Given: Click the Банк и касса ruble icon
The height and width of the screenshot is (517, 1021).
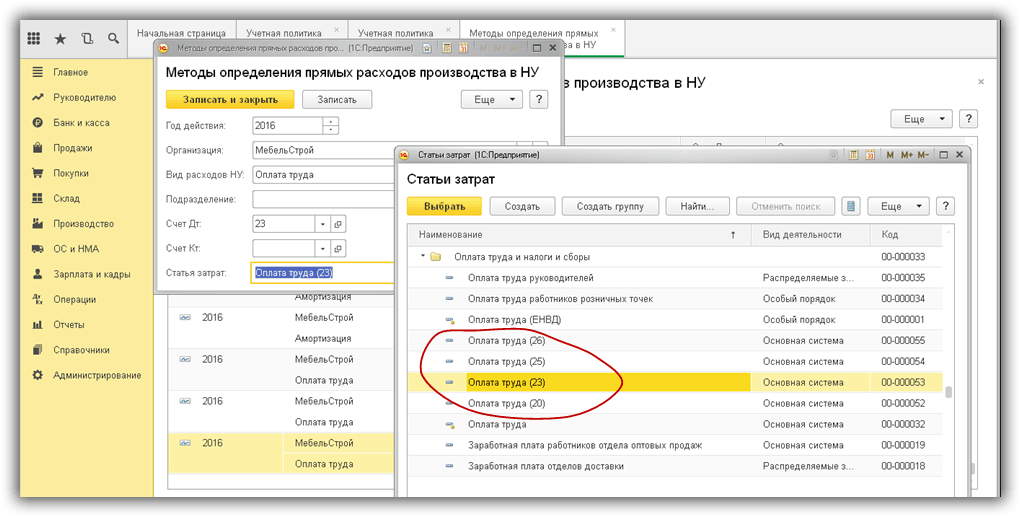Looking at the screenshot, I should click(x=38, y=122).
